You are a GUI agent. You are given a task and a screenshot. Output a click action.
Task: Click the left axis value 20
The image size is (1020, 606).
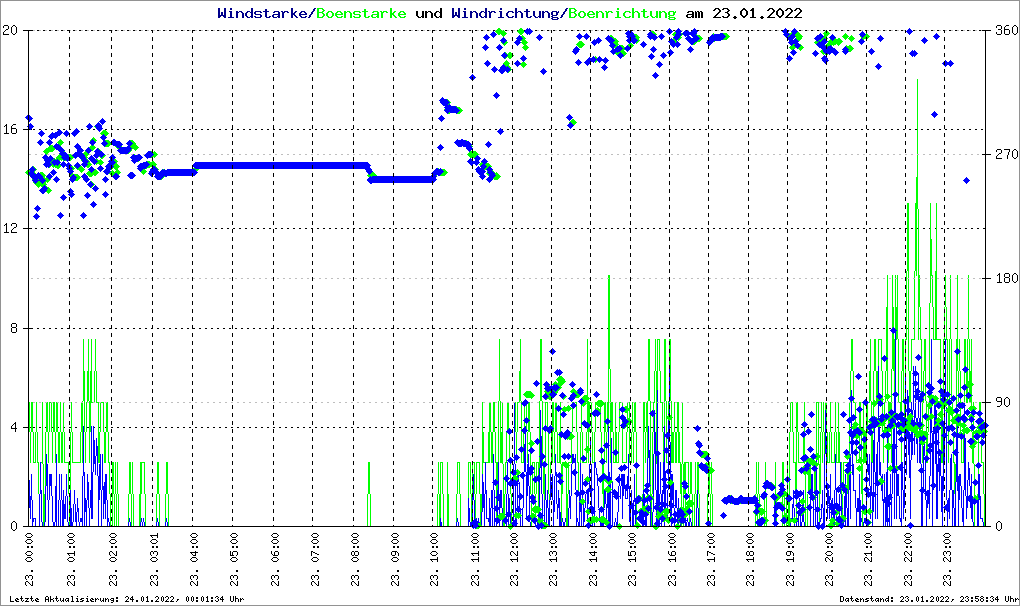coord(10,30)
